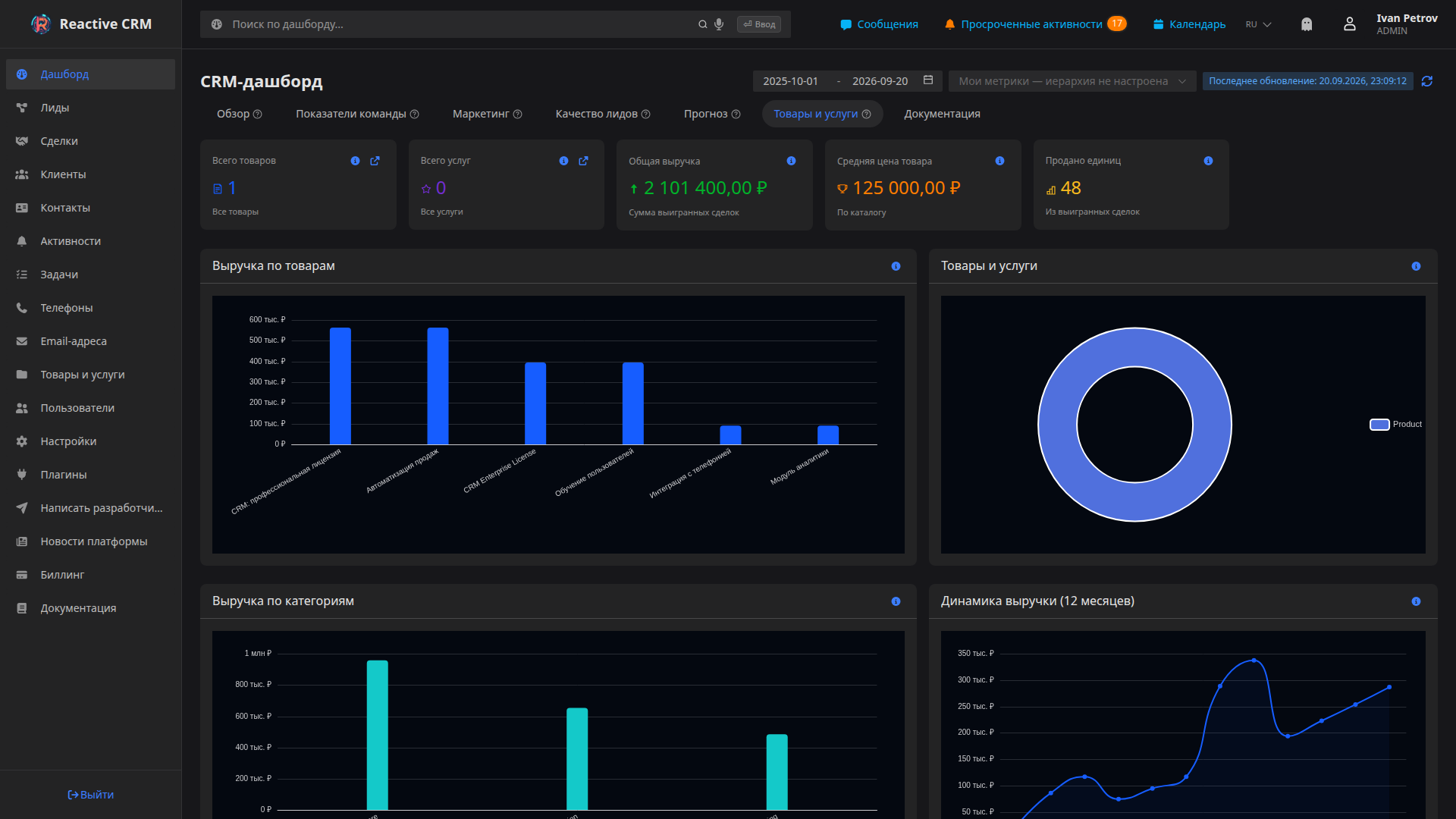Open the RU language dropdown
Image resolution: width=1456 pixels, height=819 pixels.
tap(1259, 24)
